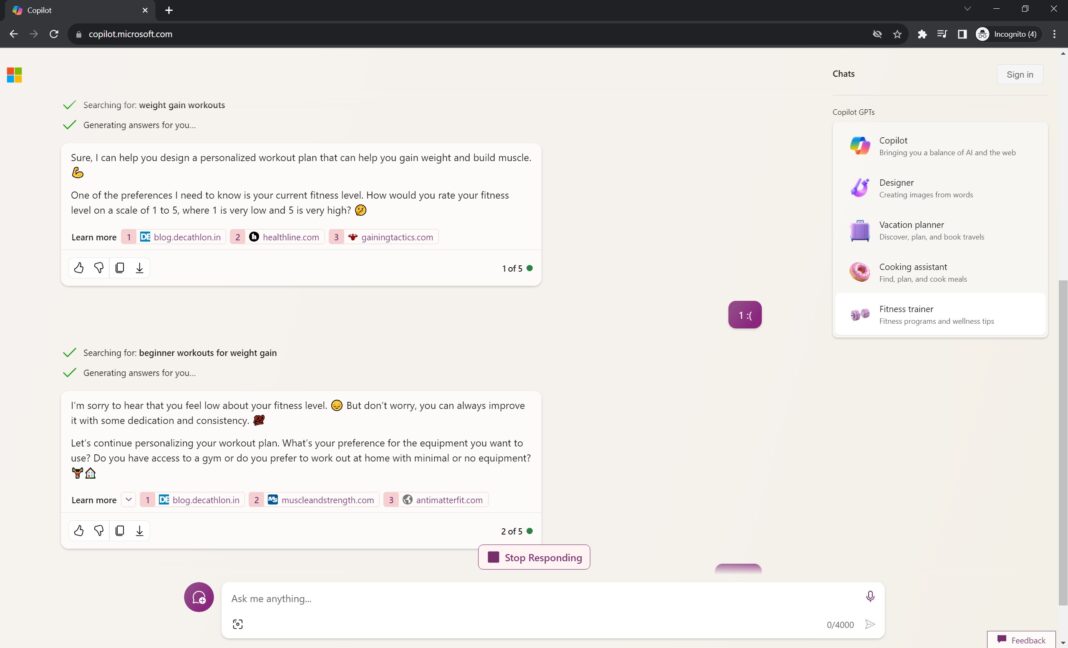Select the add image icon in the chat box

coord(238,623)
